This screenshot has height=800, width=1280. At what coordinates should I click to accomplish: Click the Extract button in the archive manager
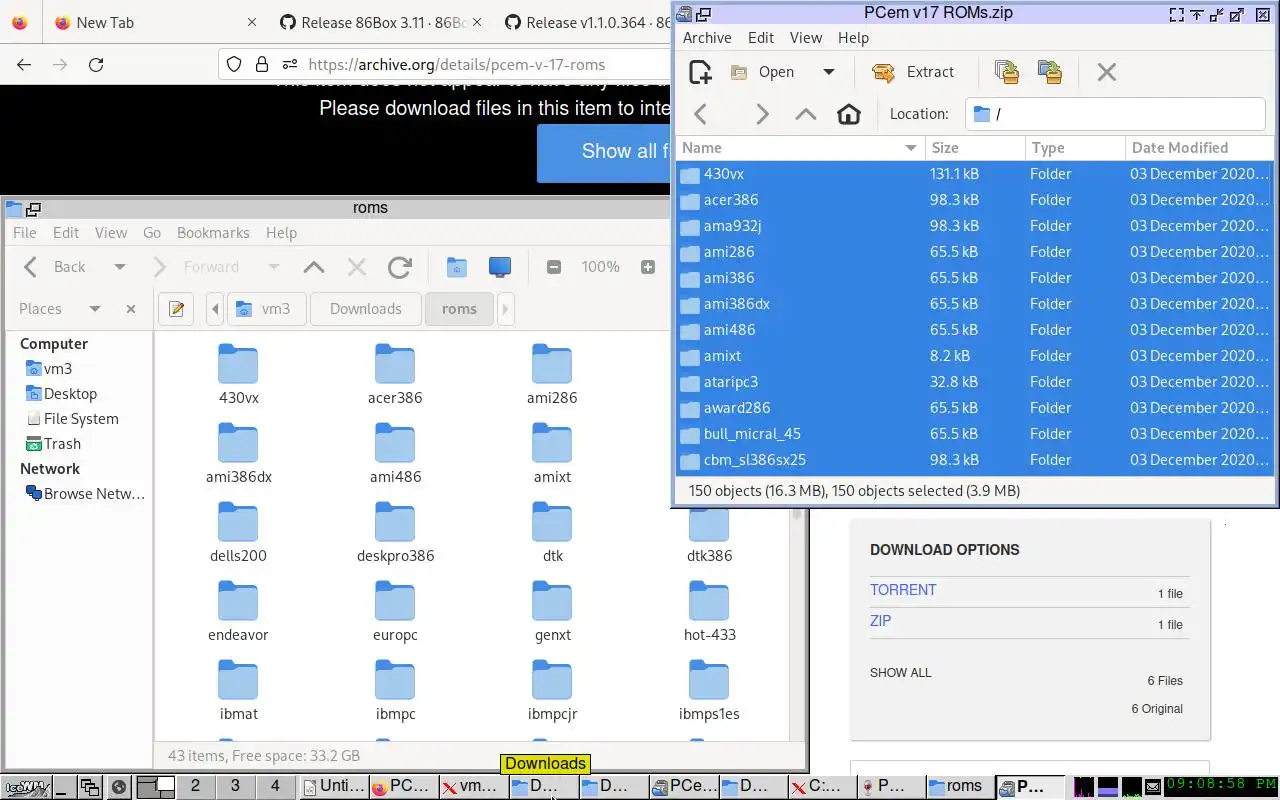[914, 72]
